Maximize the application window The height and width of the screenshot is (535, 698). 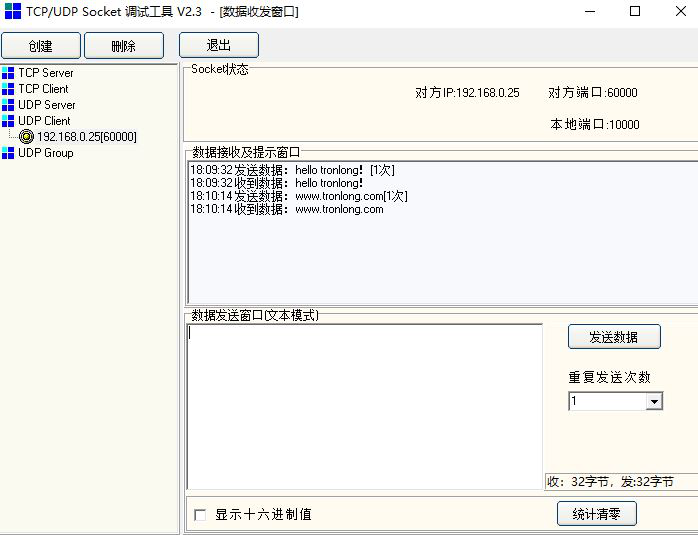634,12
